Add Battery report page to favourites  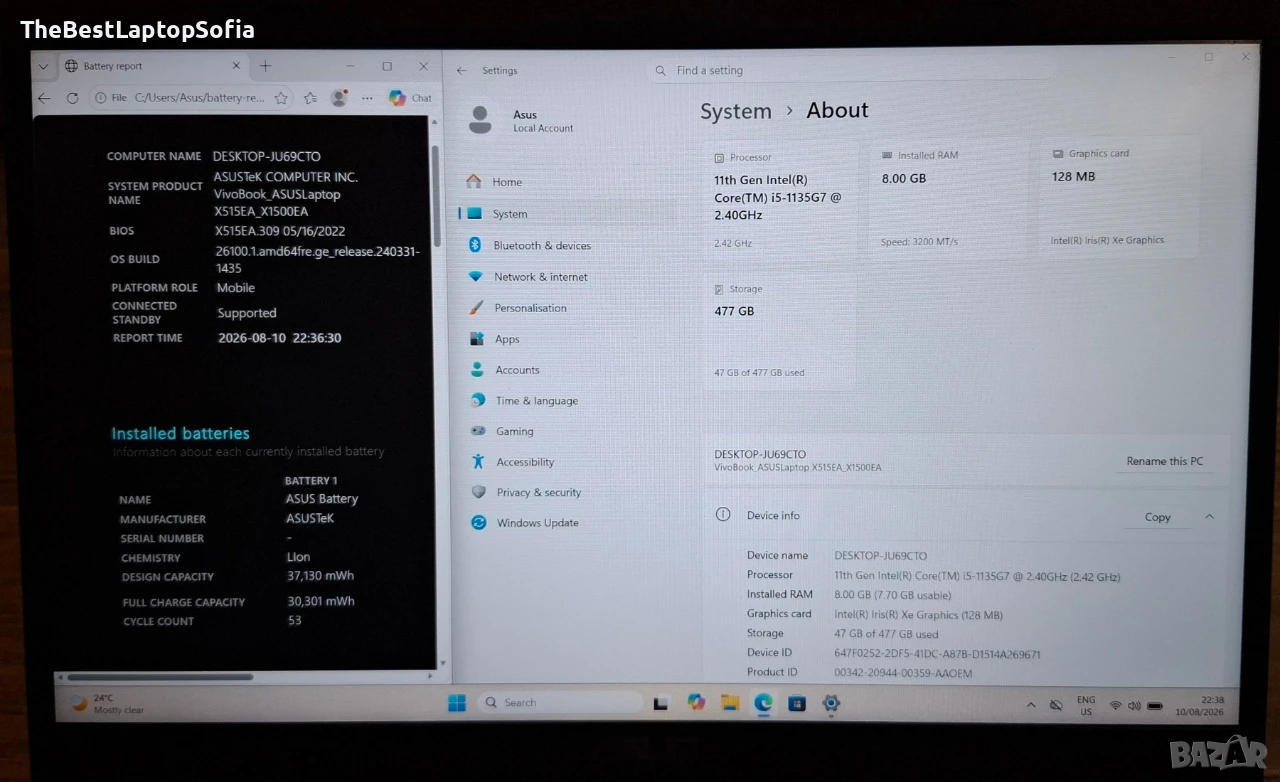[281, 98]
